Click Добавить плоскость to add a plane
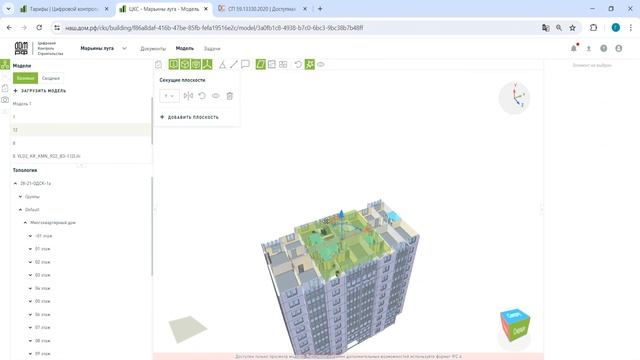The height and width of the screenshot is (360, 640). 189,117
